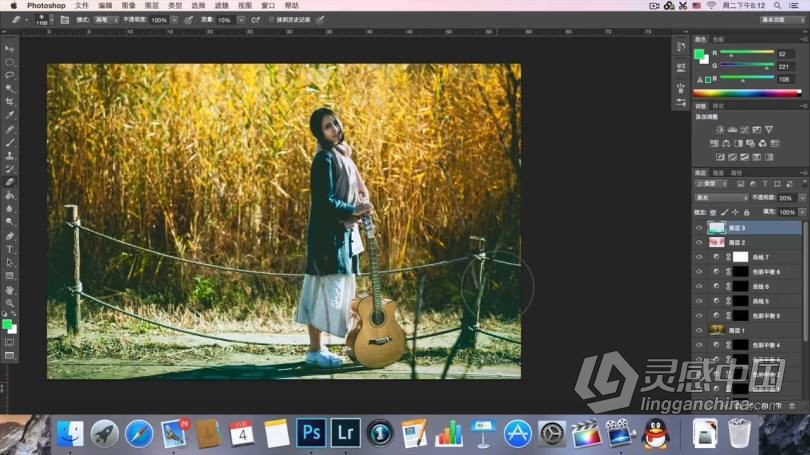Screen dimensions: 810x455
Task: Toggle visibility of 曲线 5 layer
Action: pyautogui.click(x=699, y=301)
